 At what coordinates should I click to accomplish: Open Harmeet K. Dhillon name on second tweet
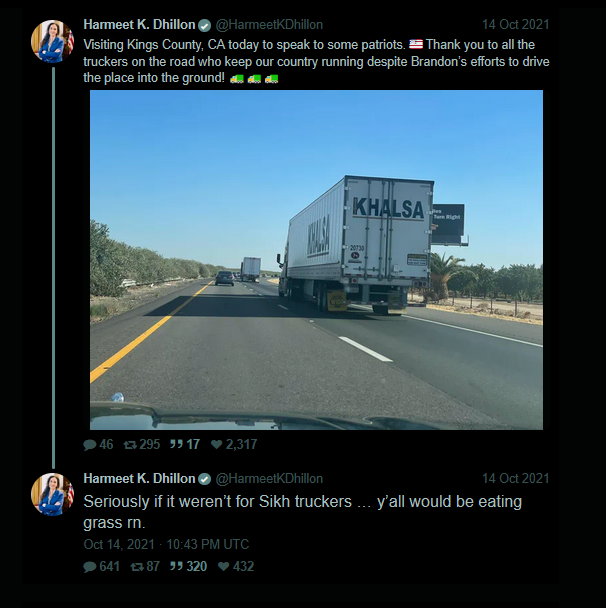point(138,478)
